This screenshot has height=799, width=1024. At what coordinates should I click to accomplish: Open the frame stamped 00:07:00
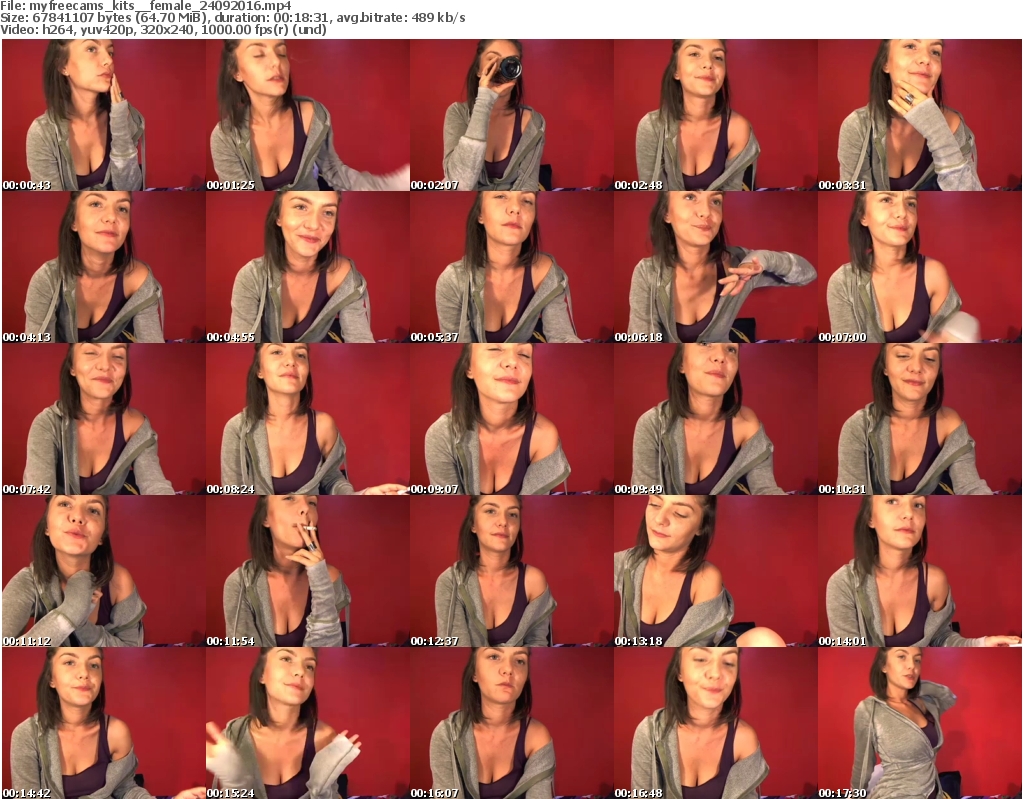pyautogui.click(x=919, y=267)
